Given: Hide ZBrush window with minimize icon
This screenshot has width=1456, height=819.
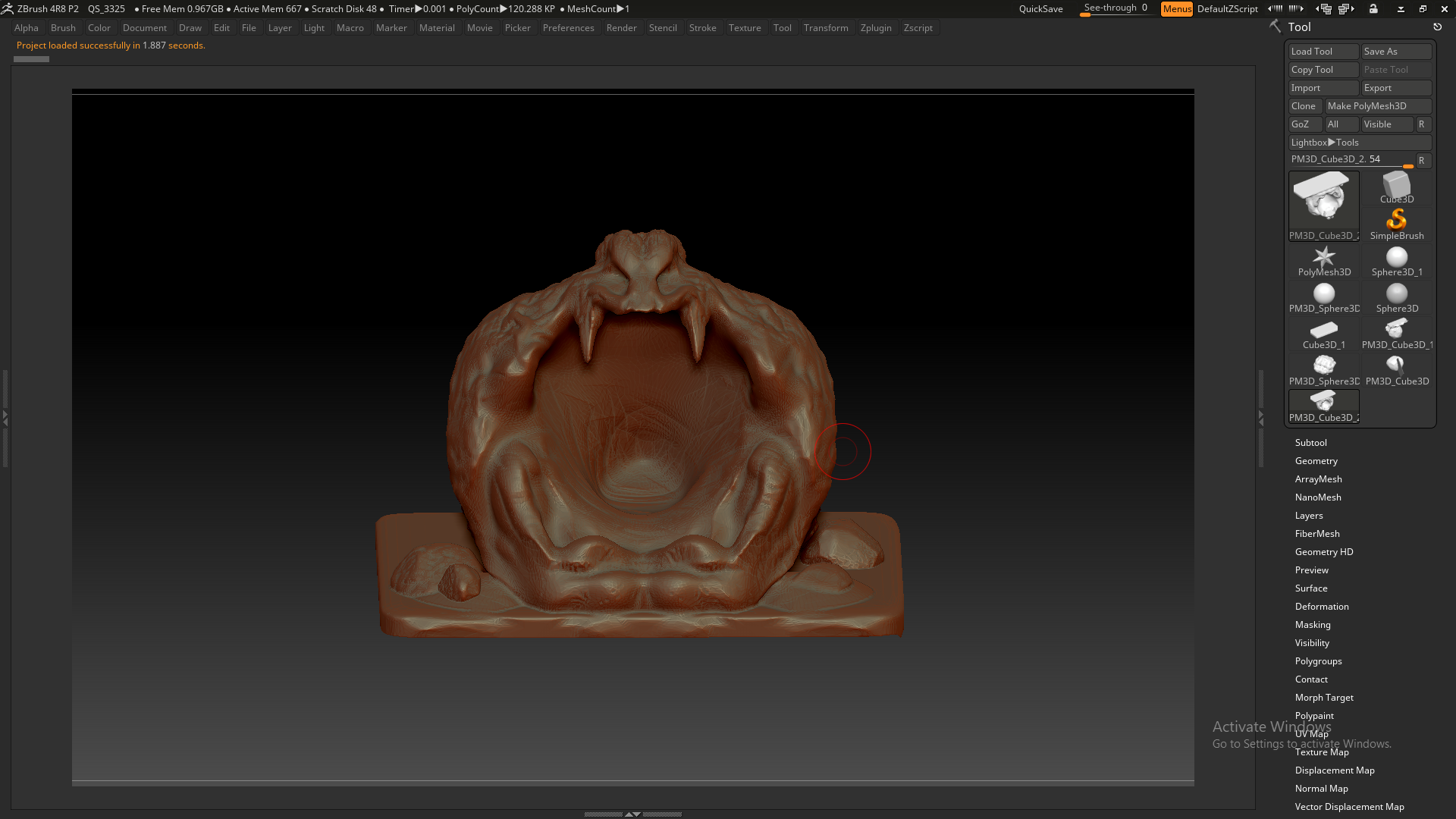Looking at the screenshot, I should 1401,9.
